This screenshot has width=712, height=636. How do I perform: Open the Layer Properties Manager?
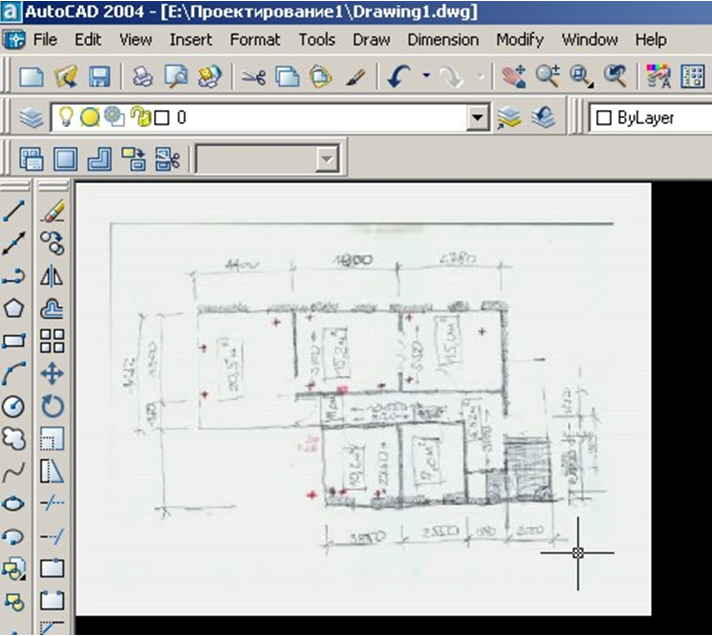pos(31,118)
